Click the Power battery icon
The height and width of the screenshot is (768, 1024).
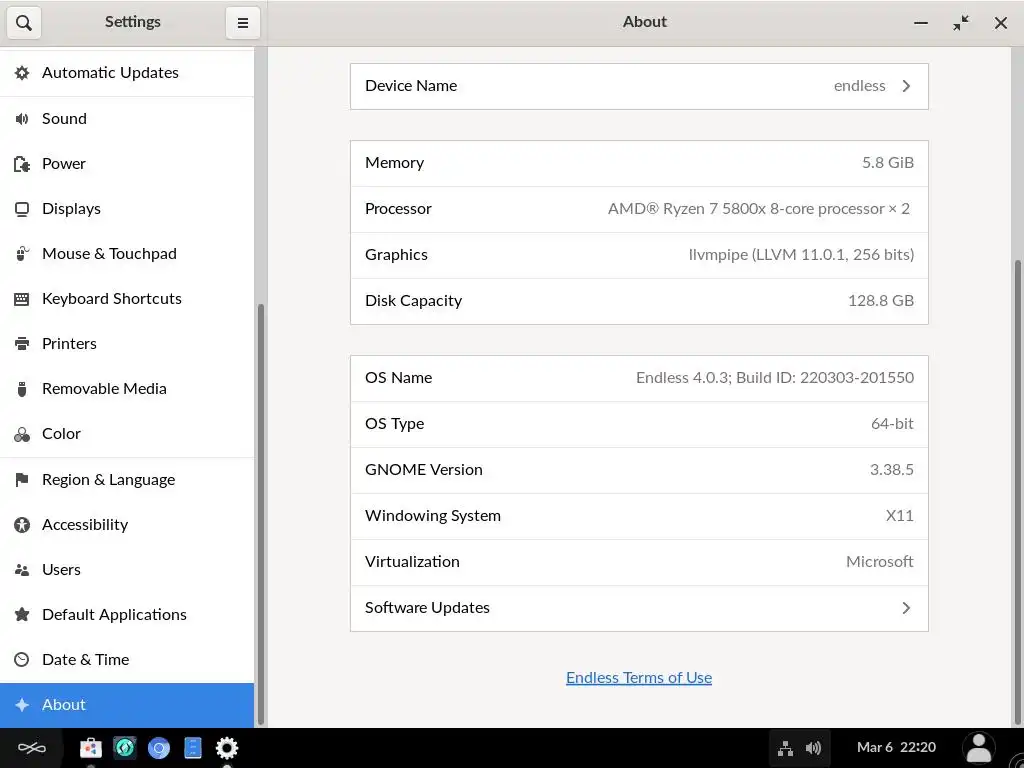point(22,163)
